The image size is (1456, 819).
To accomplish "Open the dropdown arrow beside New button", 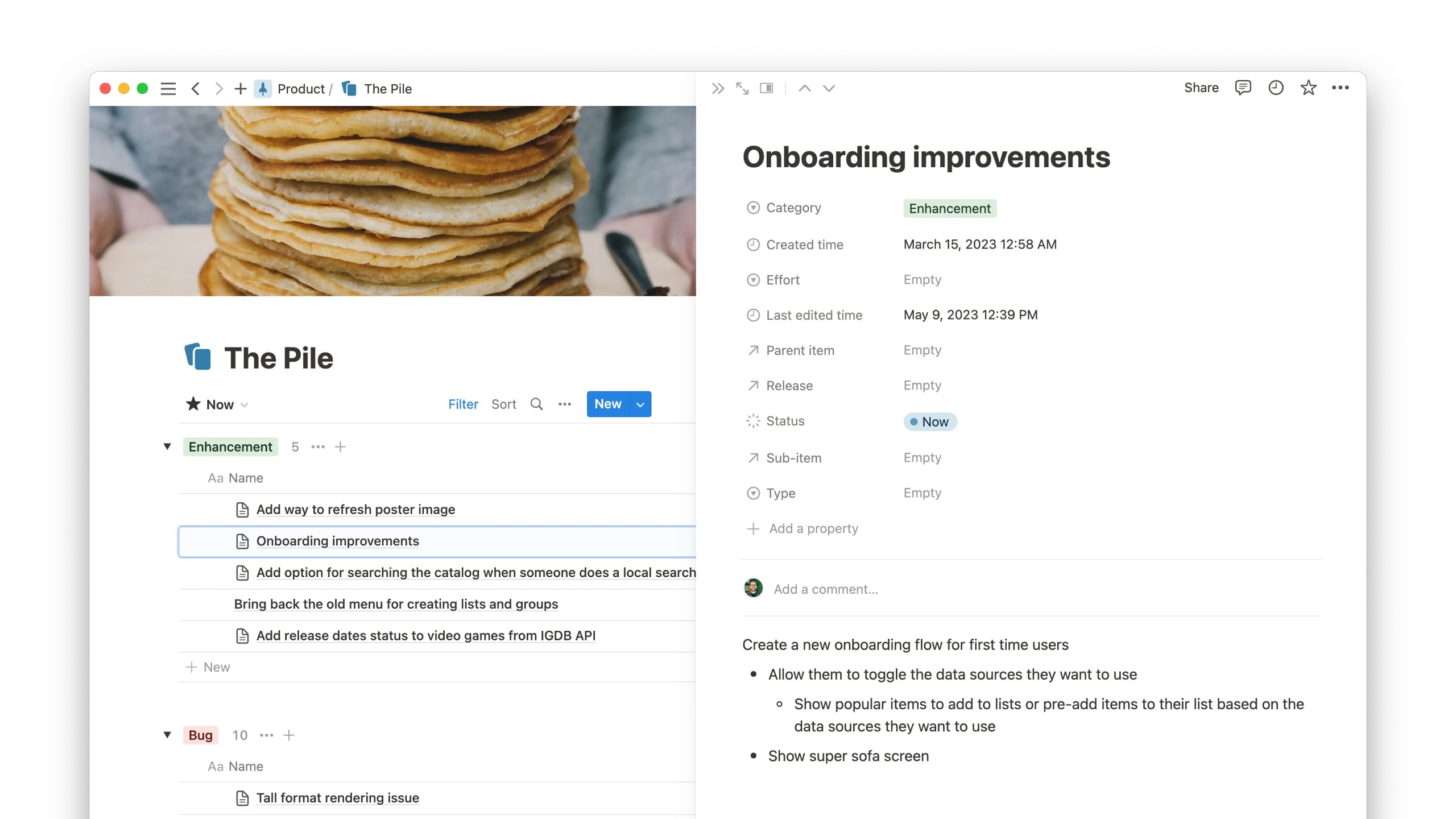I will (x=640, y=404).
